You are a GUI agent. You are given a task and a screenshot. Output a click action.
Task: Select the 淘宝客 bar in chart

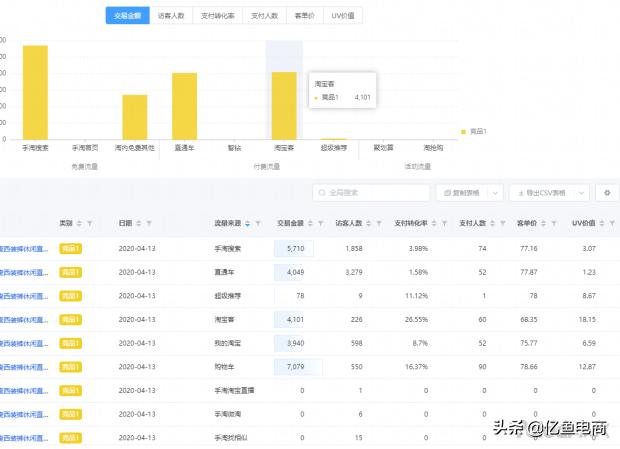[284, 106]
